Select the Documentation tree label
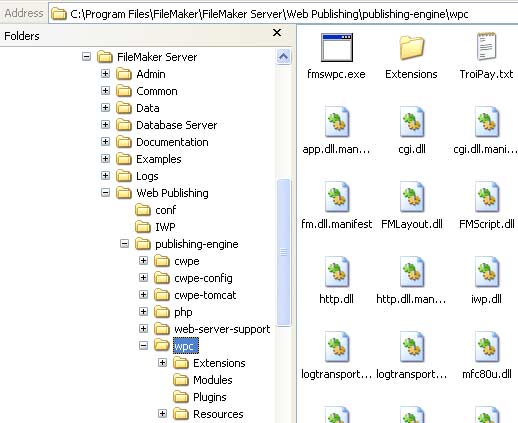The height and width of the screenshot is (423, 518). [172, 142]
